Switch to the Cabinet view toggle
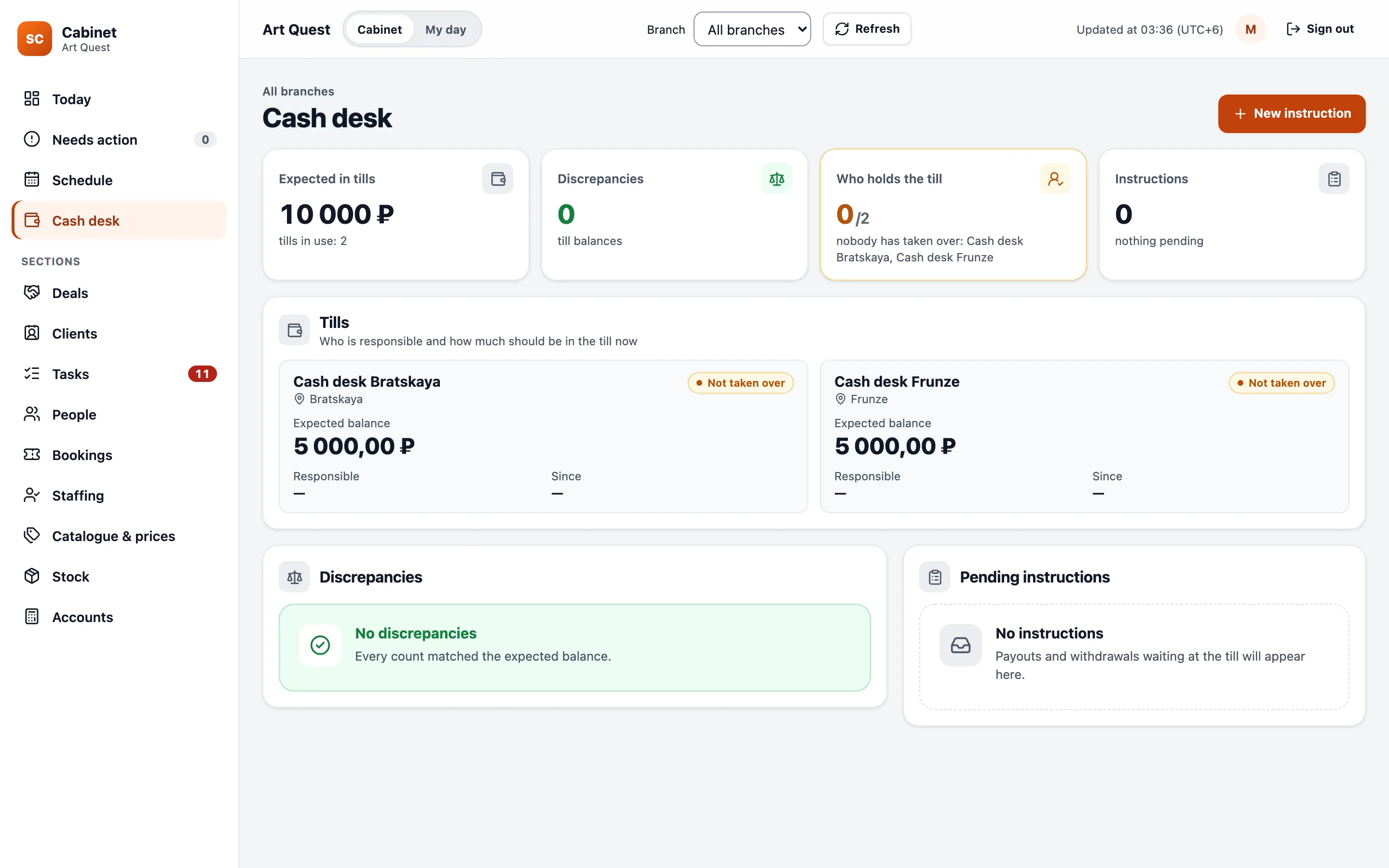 [380, 29]
